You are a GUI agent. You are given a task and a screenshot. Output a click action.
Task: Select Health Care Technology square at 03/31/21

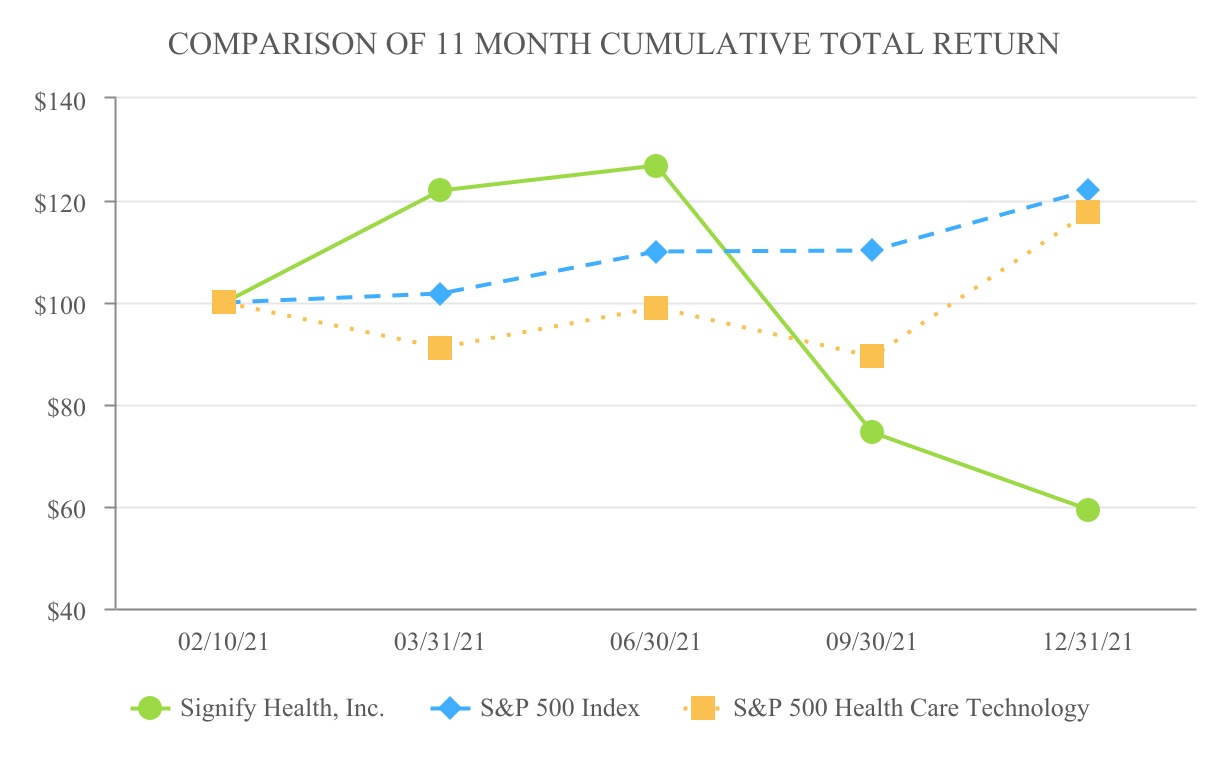[440, 348]
